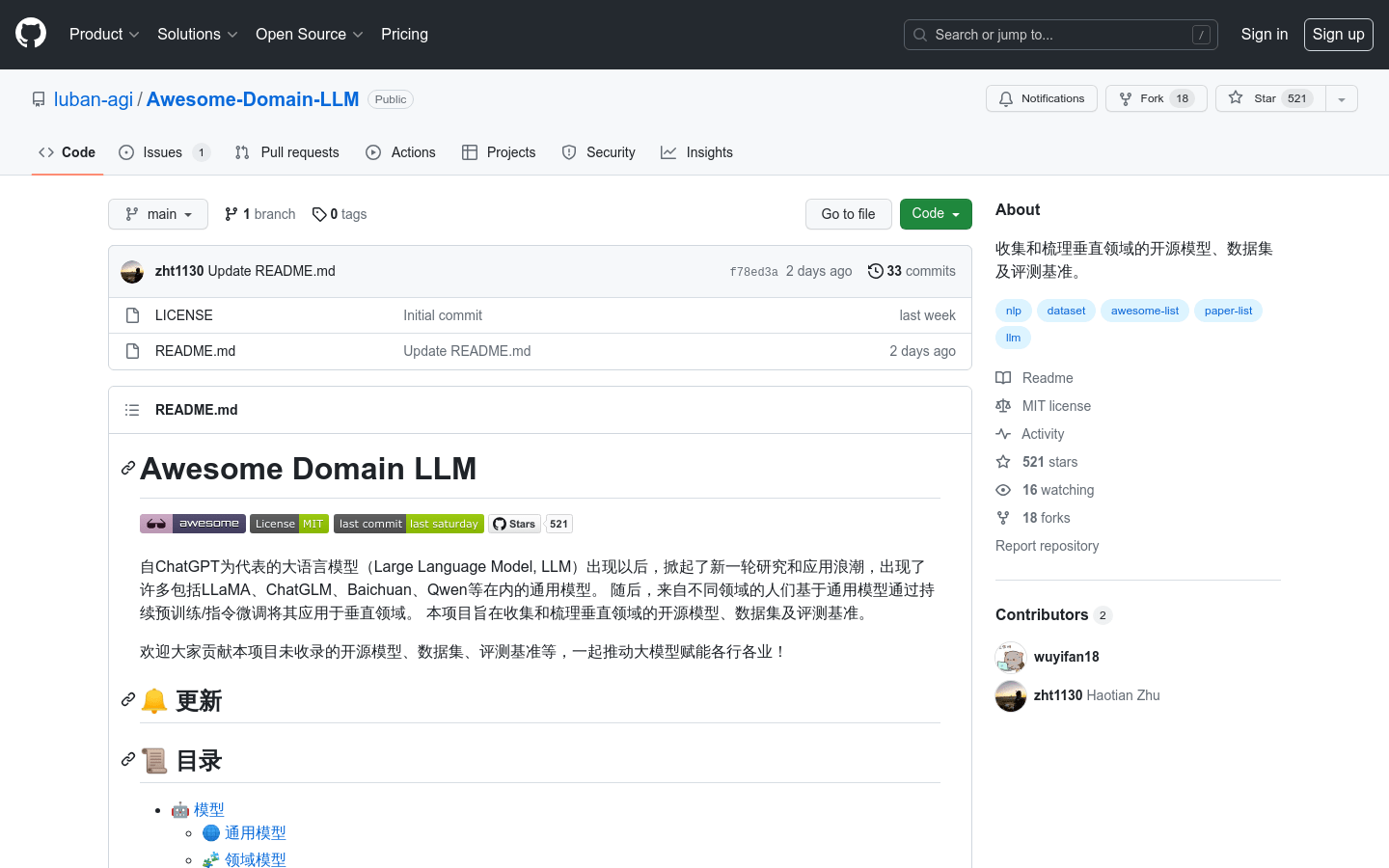Viewport: 1389px width, 868px height.
Task: Open the GitHub home logo
Action: pyautogui.click(x=31, y=34)
